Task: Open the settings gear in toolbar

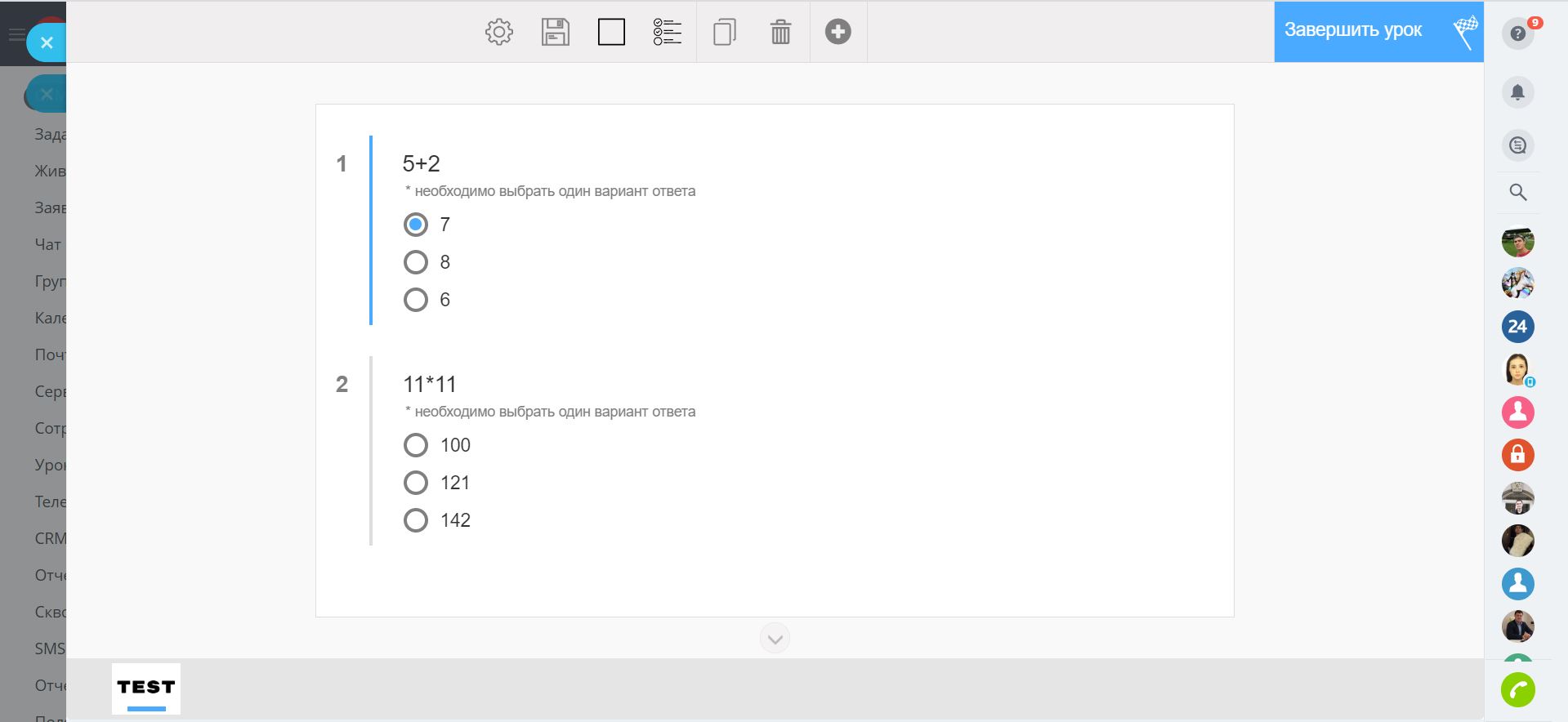Action: click(x=499, y=32)
